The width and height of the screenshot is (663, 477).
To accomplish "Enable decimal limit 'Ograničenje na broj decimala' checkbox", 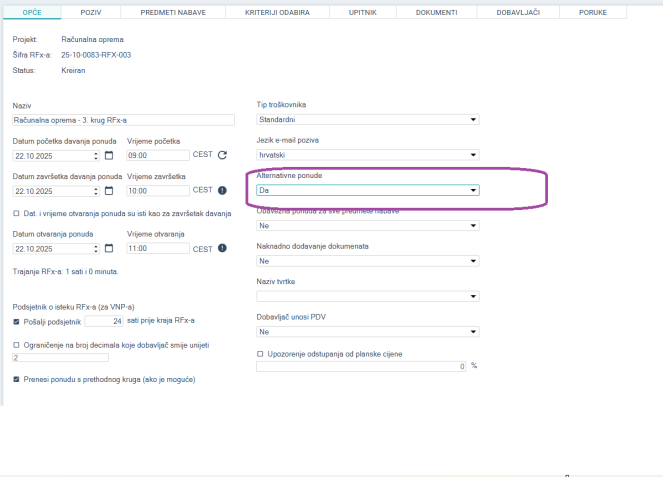I will point(16,344).
